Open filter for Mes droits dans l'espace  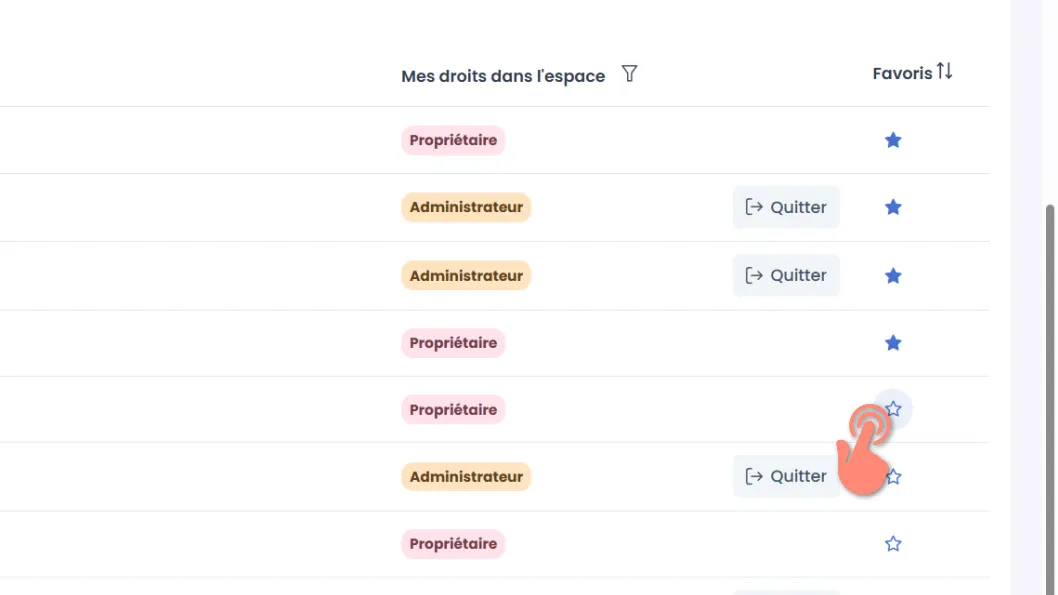(x=629, y=74)
